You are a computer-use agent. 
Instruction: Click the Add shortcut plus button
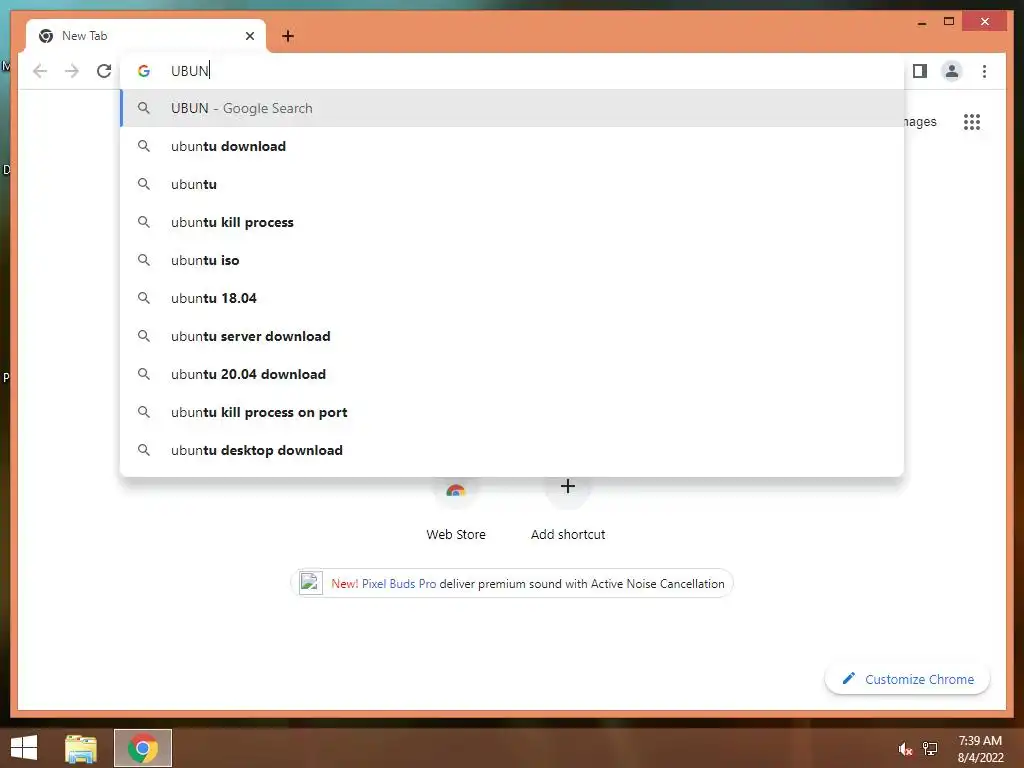[x=568, y=486]
